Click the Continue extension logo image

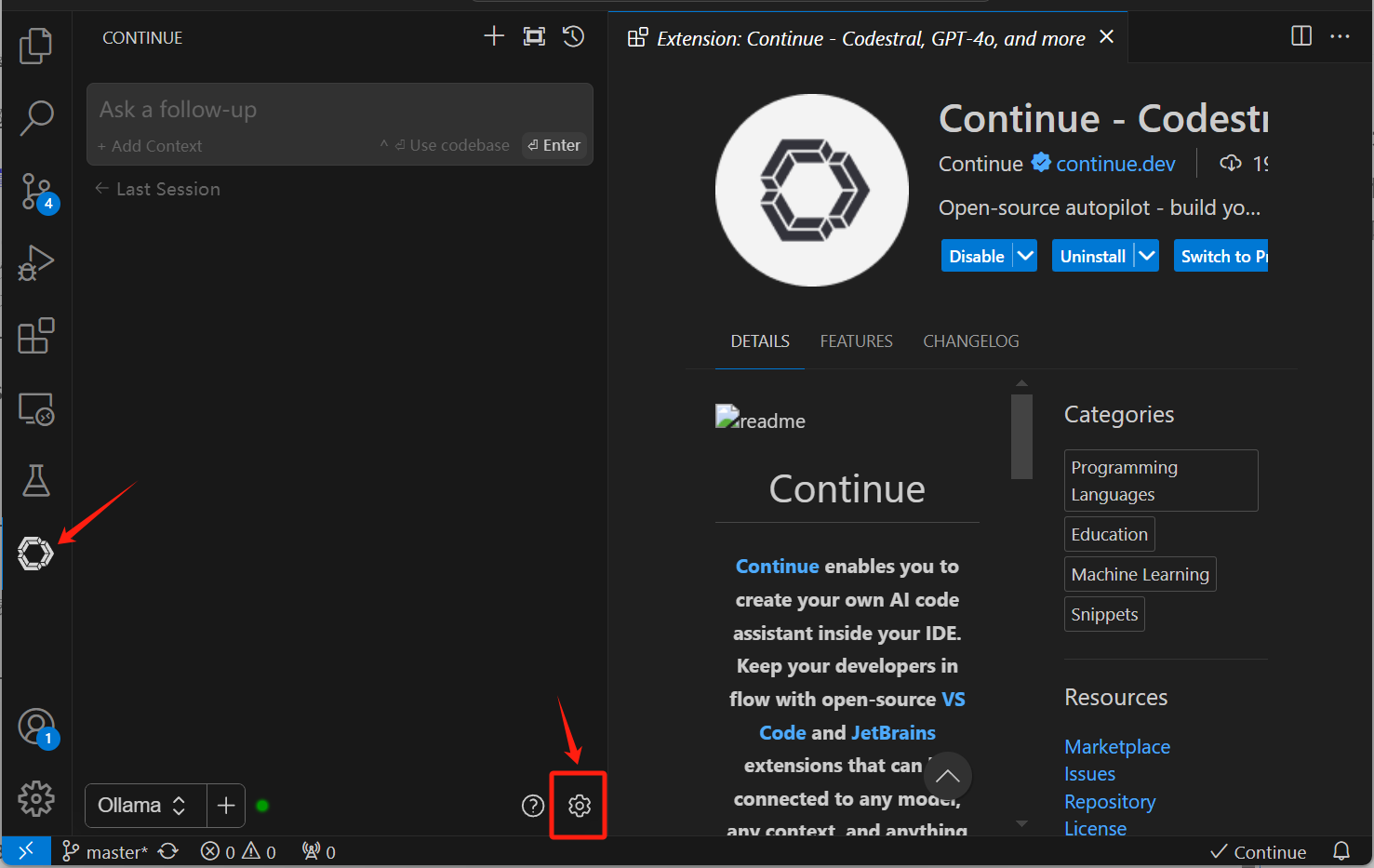coord(812,190)
